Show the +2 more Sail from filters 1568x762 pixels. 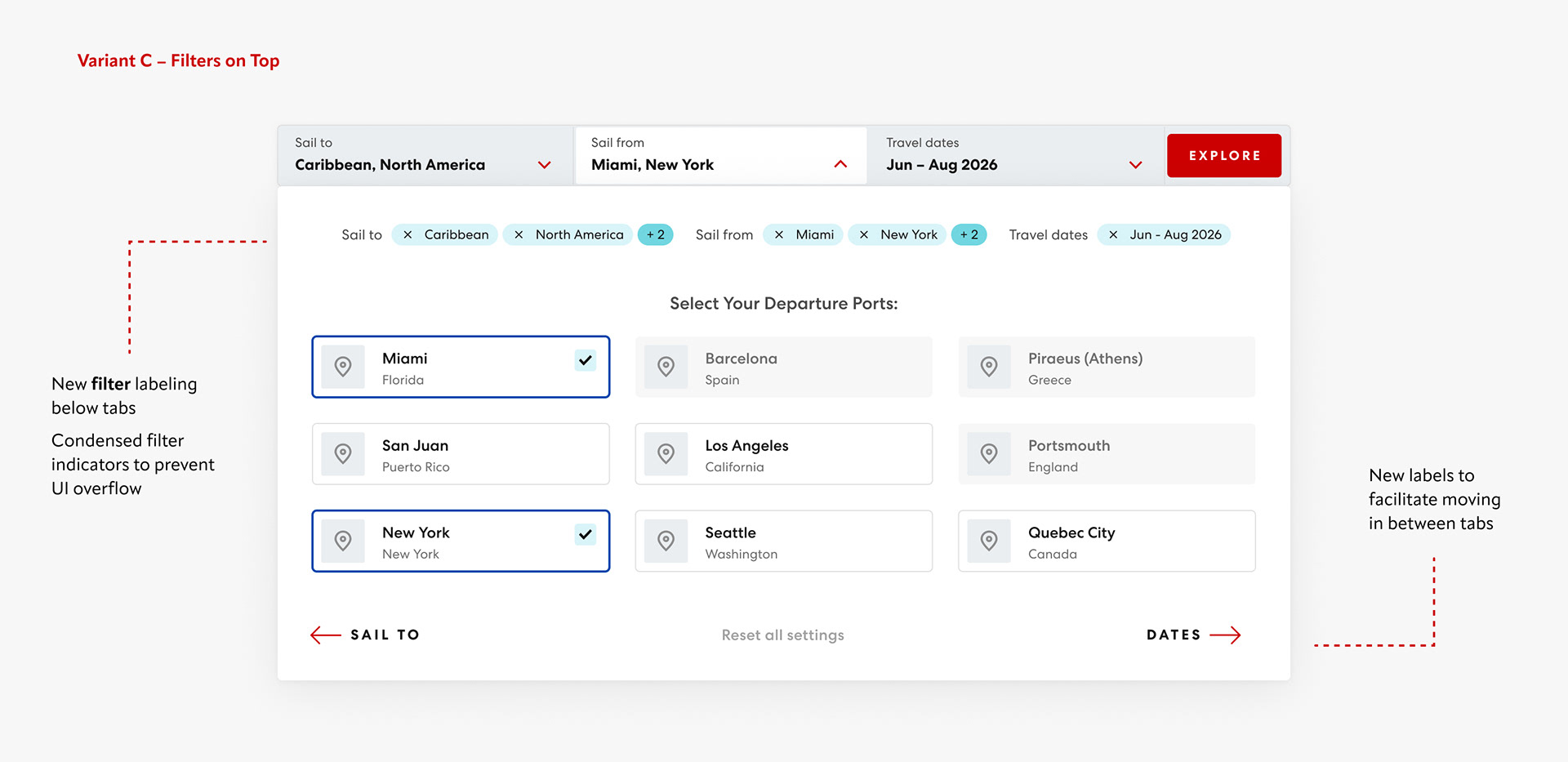click(969, 235)
